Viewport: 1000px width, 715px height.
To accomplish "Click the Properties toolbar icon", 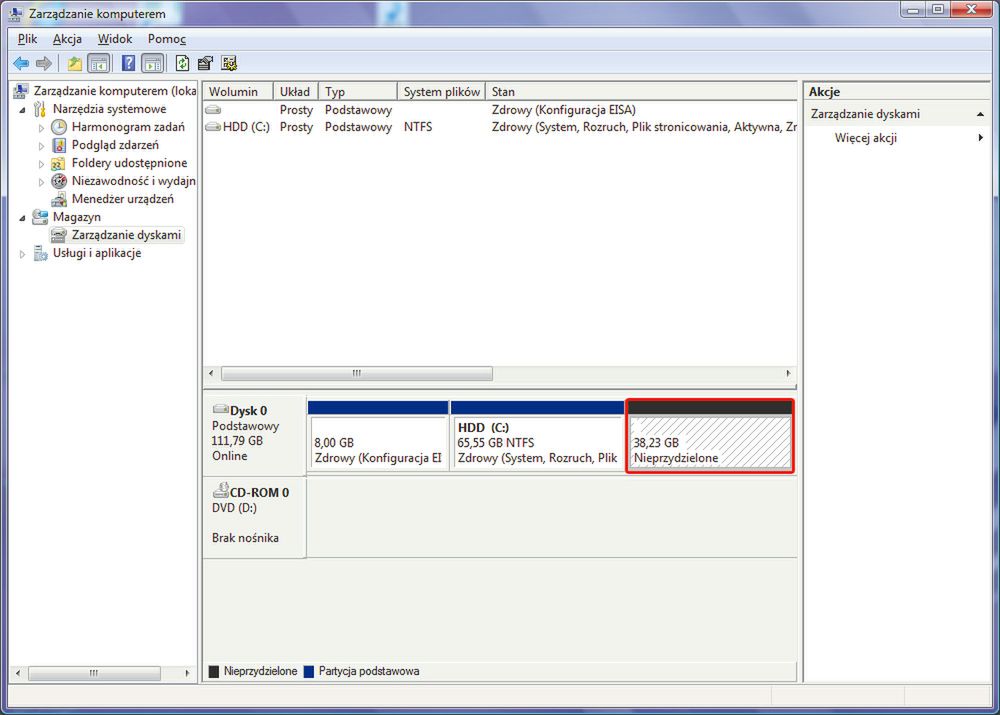I will coord(205,63).
